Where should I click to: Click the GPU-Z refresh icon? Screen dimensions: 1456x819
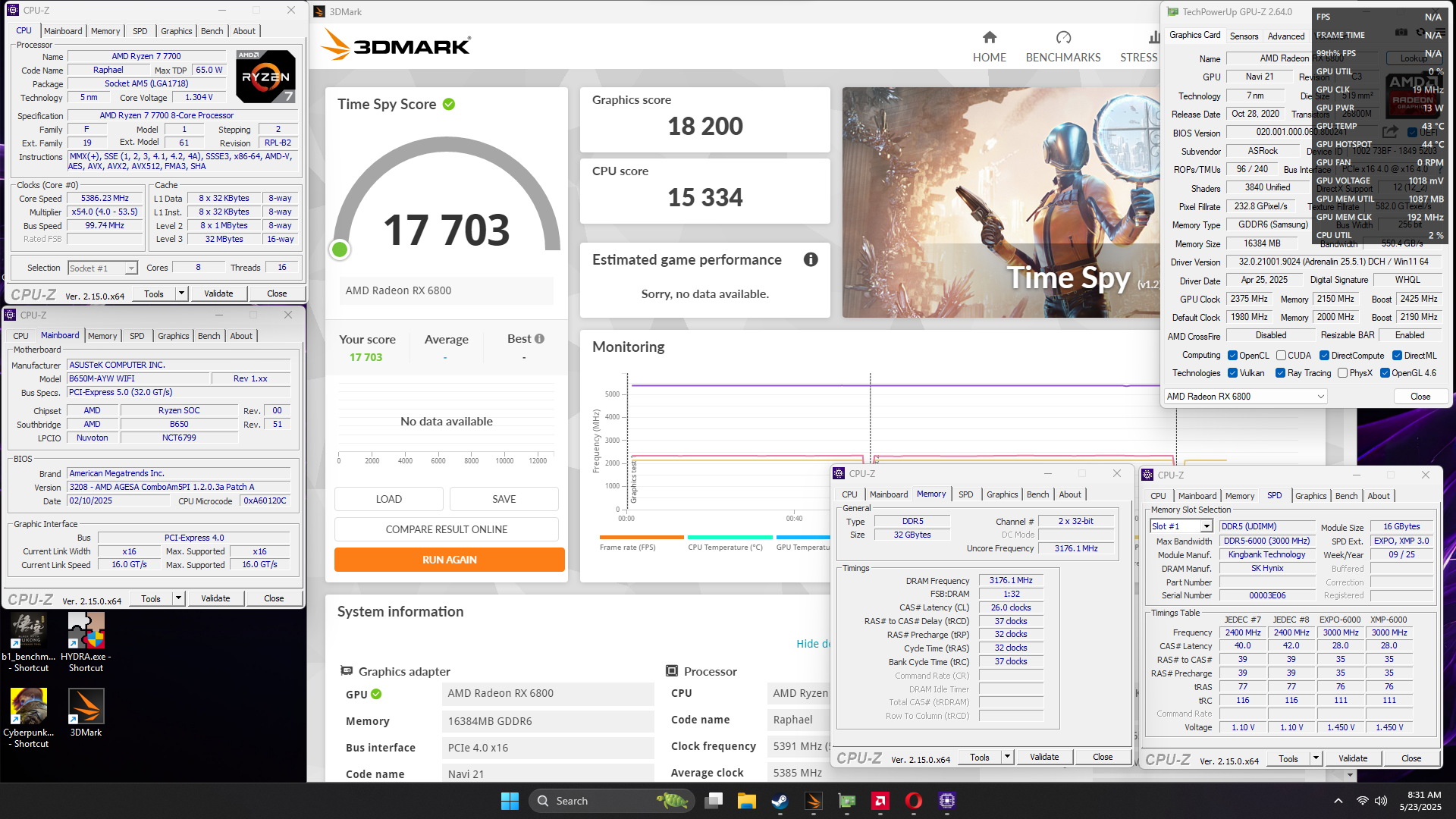(x=1420, y=33)
